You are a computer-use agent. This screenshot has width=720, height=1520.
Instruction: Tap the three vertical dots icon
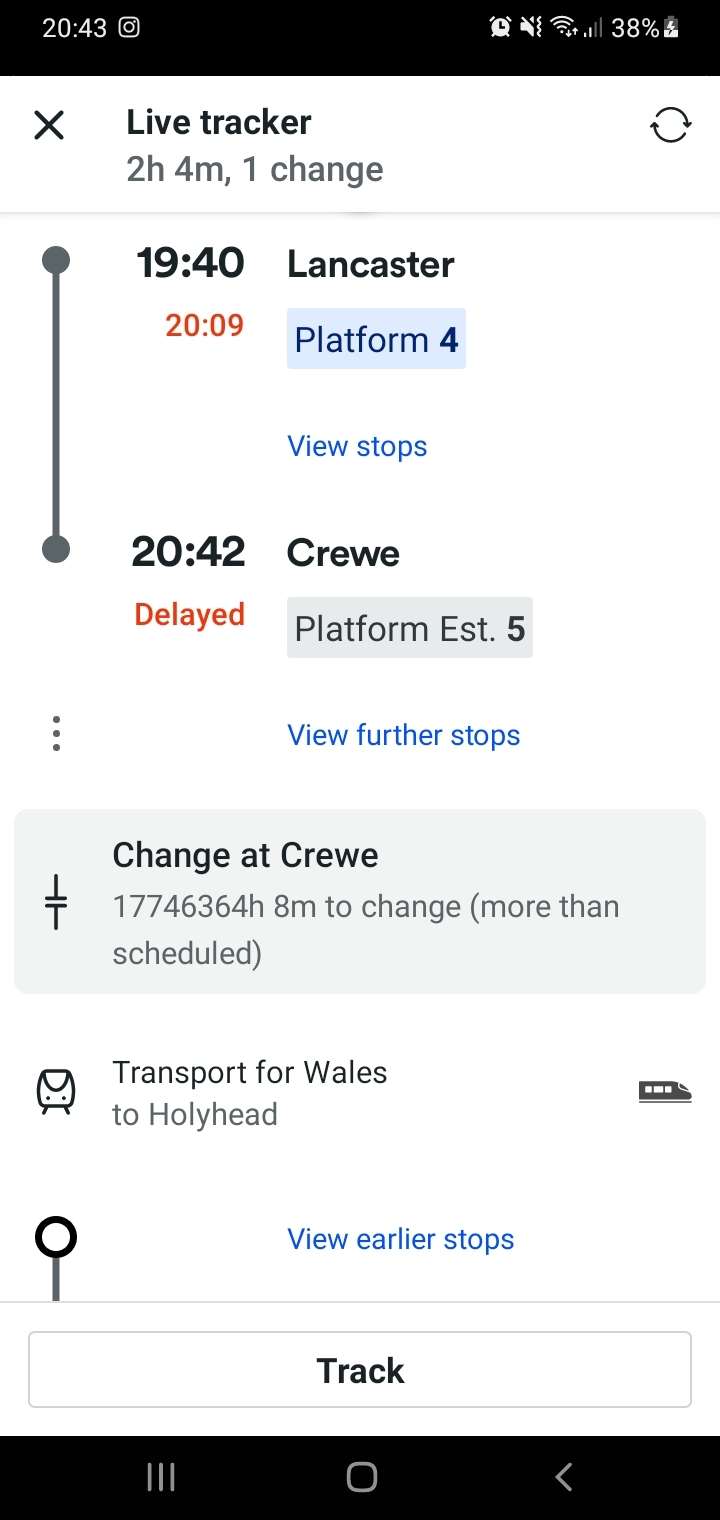click(x=56, y=734)
